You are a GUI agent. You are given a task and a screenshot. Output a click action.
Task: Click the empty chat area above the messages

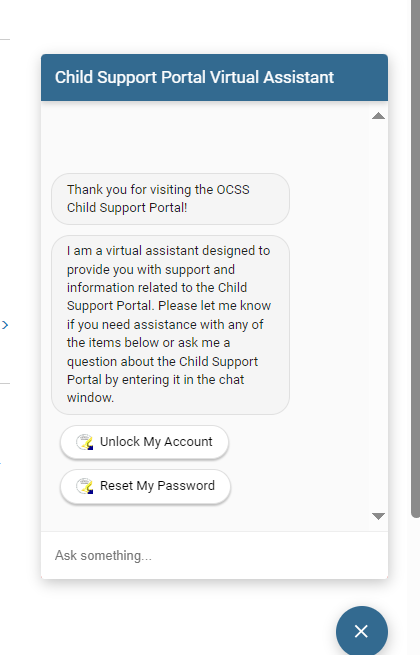205,138
